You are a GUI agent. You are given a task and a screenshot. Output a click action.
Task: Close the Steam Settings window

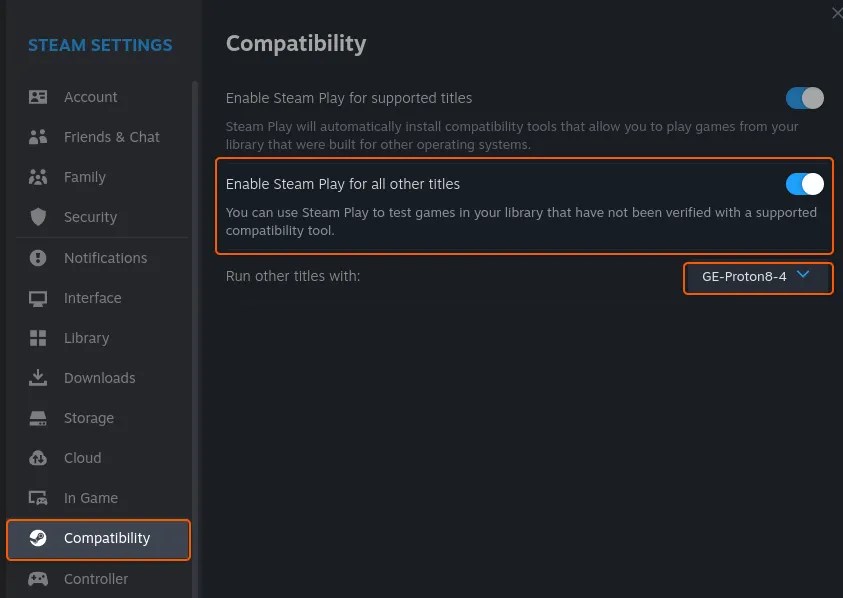point(836,13)
